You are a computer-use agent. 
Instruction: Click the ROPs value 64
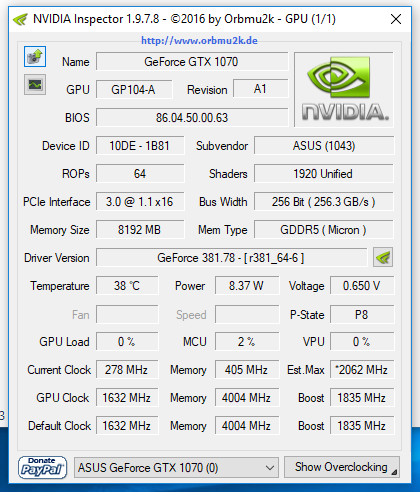(140, 174)
